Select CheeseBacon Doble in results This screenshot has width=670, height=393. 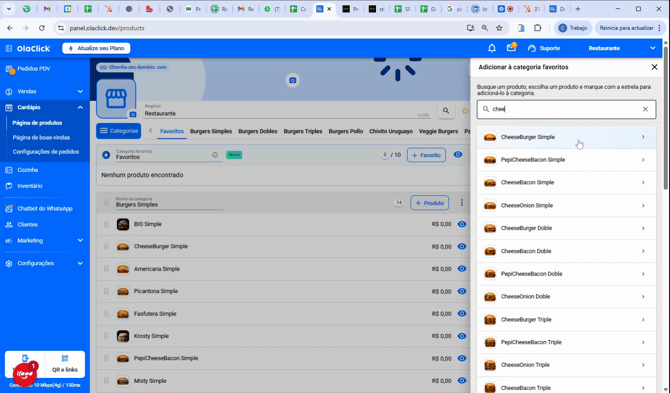tap(566, 251)
